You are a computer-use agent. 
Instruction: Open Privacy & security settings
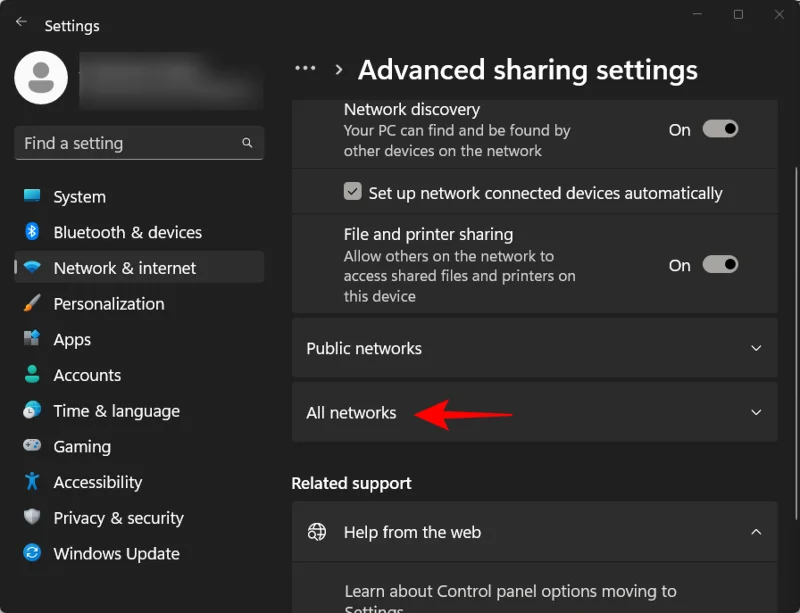point(139,518)
